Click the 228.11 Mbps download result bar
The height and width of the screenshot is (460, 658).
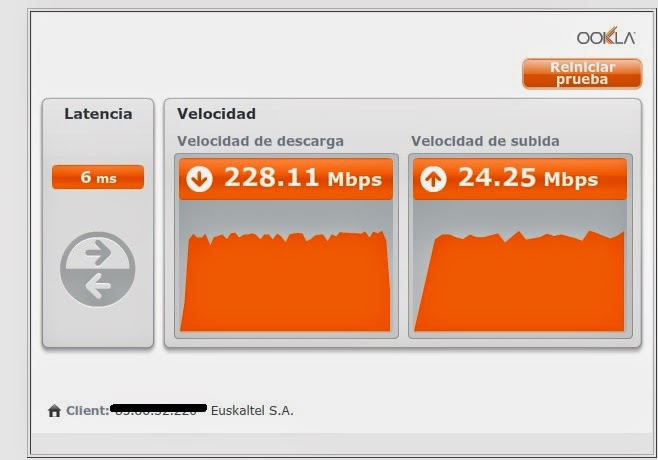click(286, 179)
